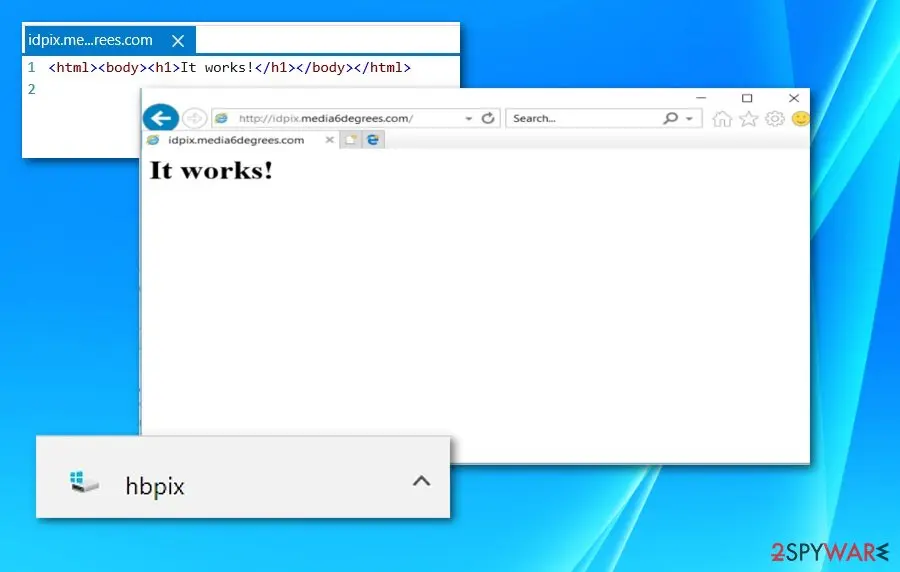Click the hbpix label text
This screenshot has width=900, height=572.
pos(155,487)
